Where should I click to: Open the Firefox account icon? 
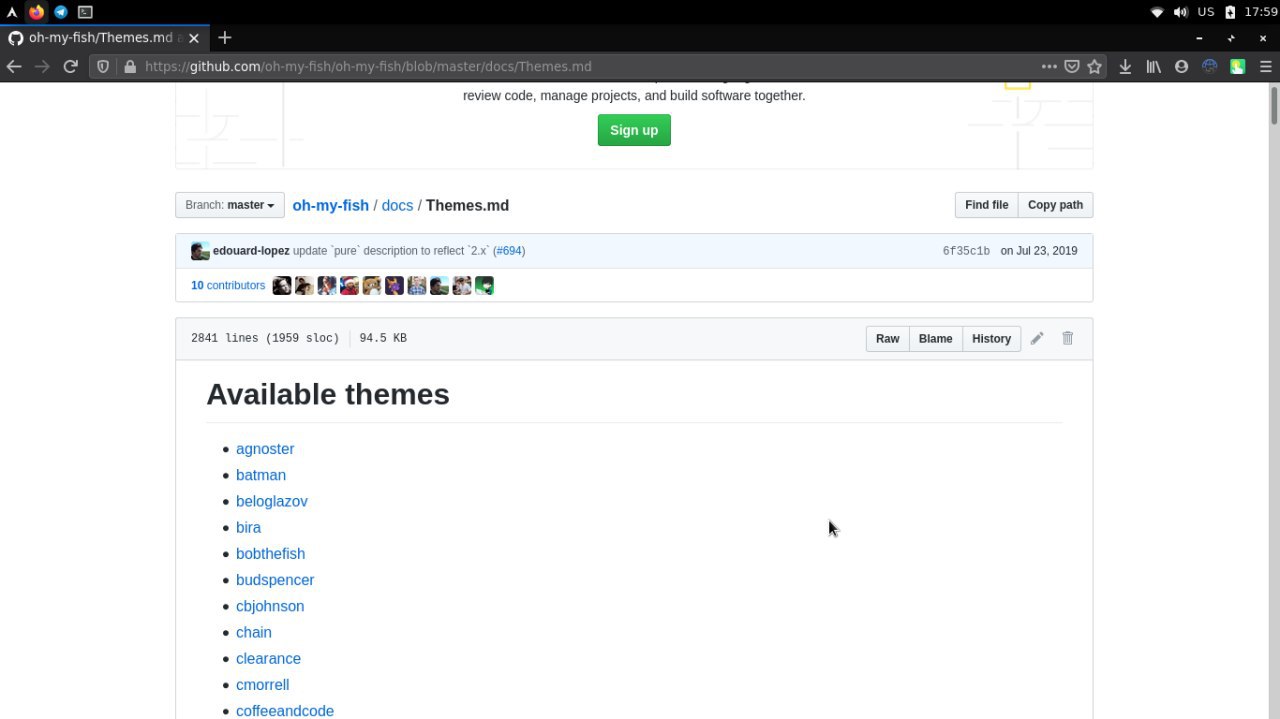[1181, 66]
